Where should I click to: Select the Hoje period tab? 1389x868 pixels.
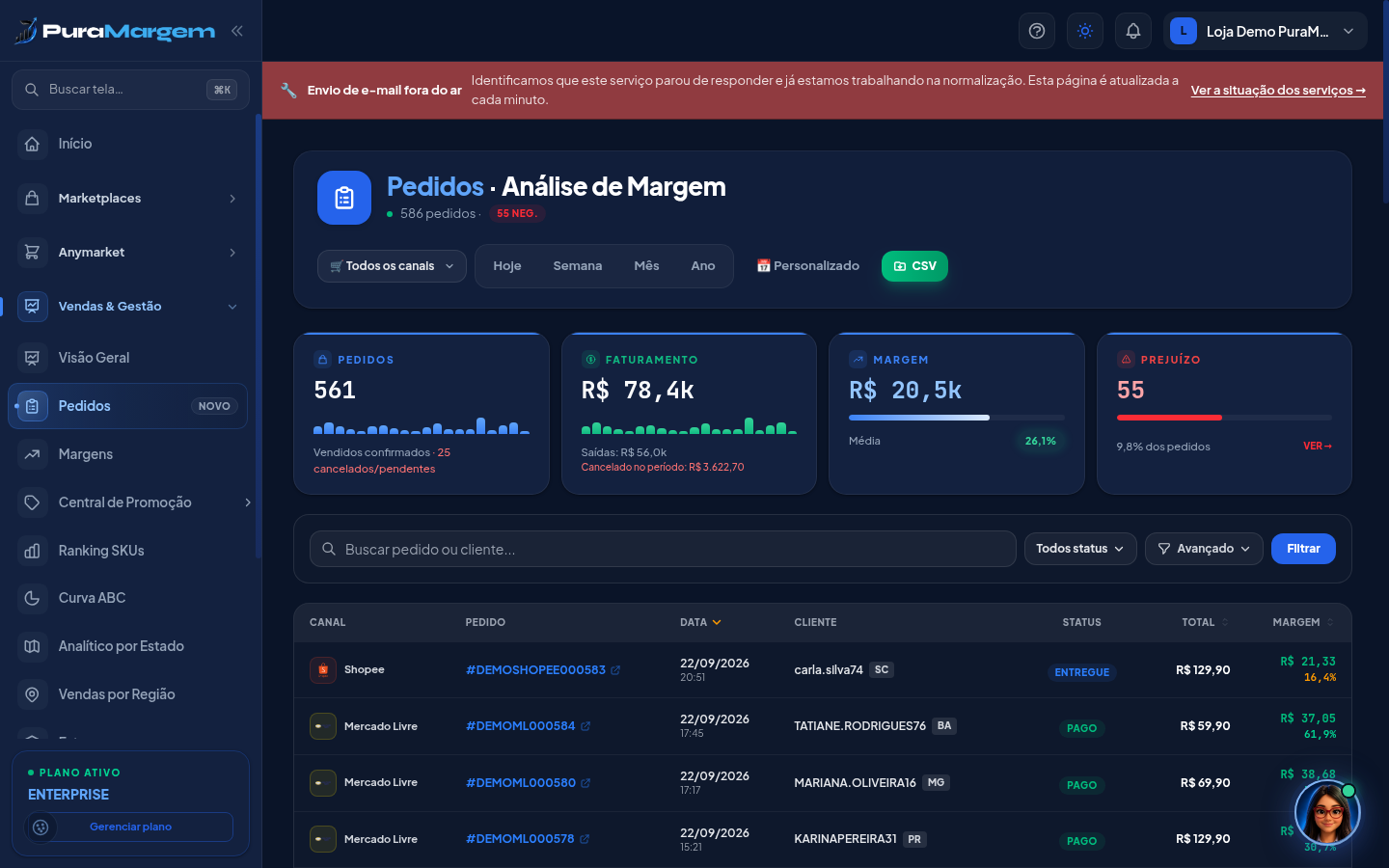point(507,266)
